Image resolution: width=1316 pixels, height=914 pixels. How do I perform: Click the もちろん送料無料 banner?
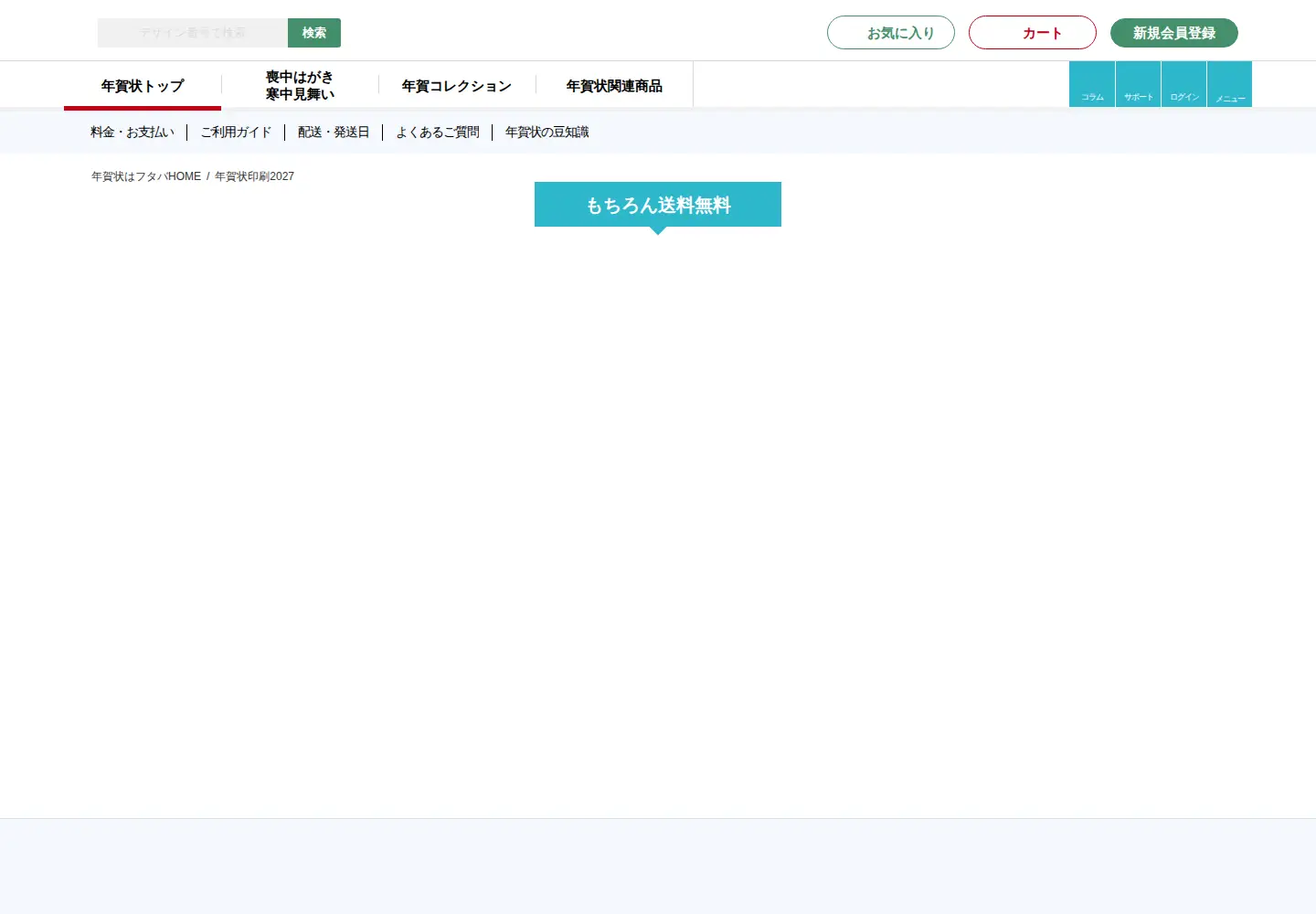(658, 205)
